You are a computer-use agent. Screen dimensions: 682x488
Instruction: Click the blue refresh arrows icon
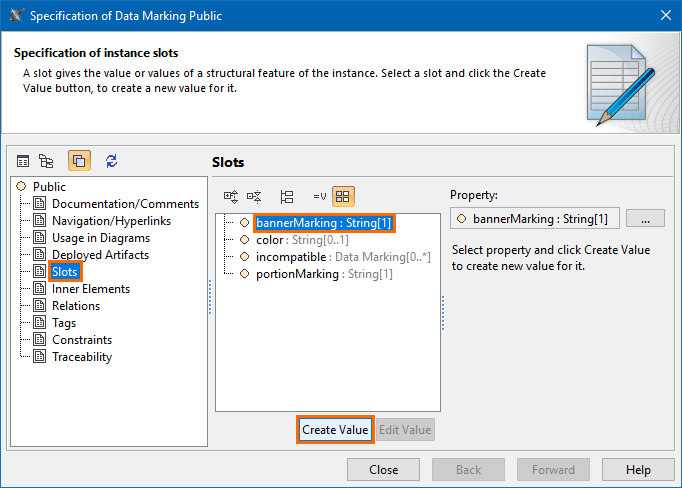tap(111, 161)
